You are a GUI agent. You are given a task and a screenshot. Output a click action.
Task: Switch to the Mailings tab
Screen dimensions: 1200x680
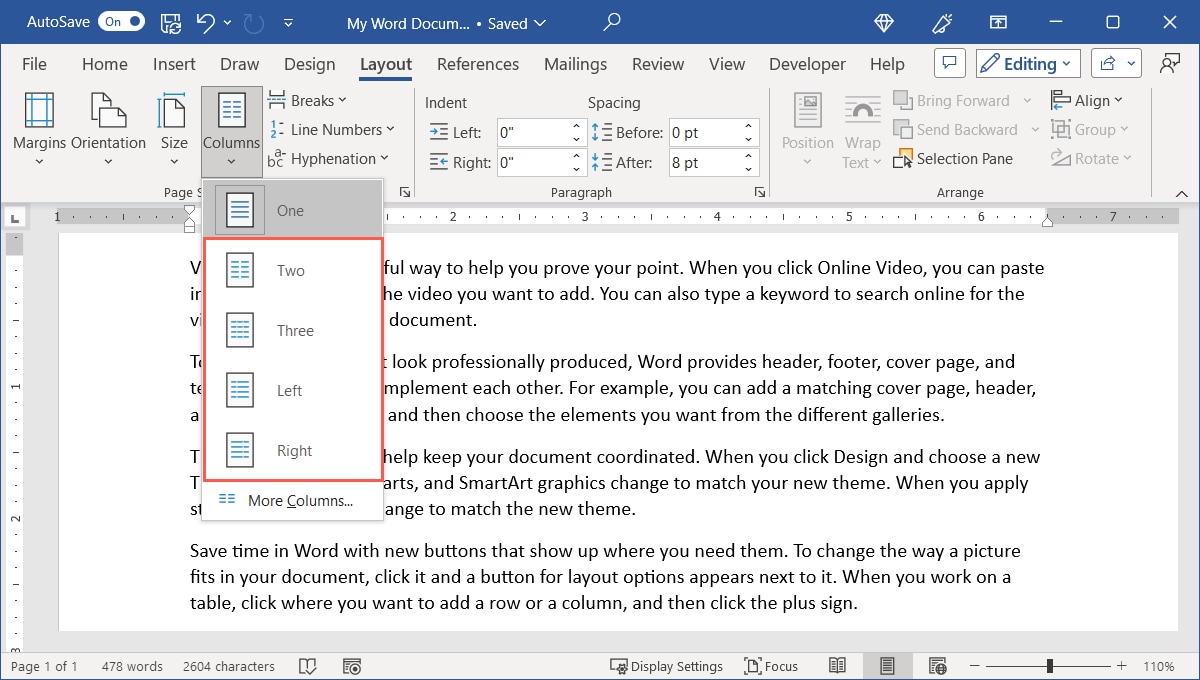coord(575,63)
